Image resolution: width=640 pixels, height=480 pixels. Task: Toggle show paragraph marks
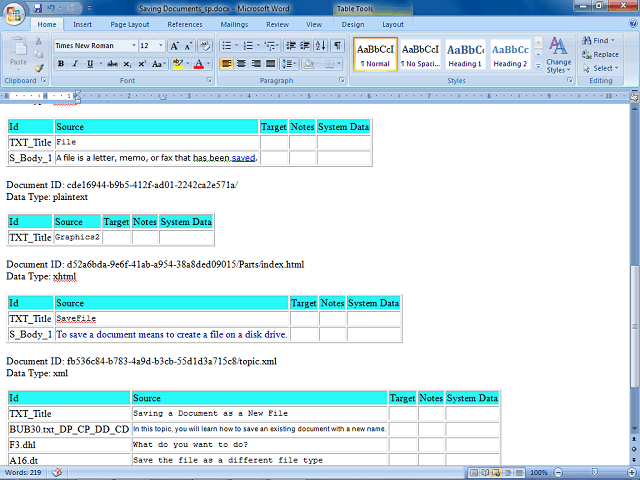coord(337,46)
